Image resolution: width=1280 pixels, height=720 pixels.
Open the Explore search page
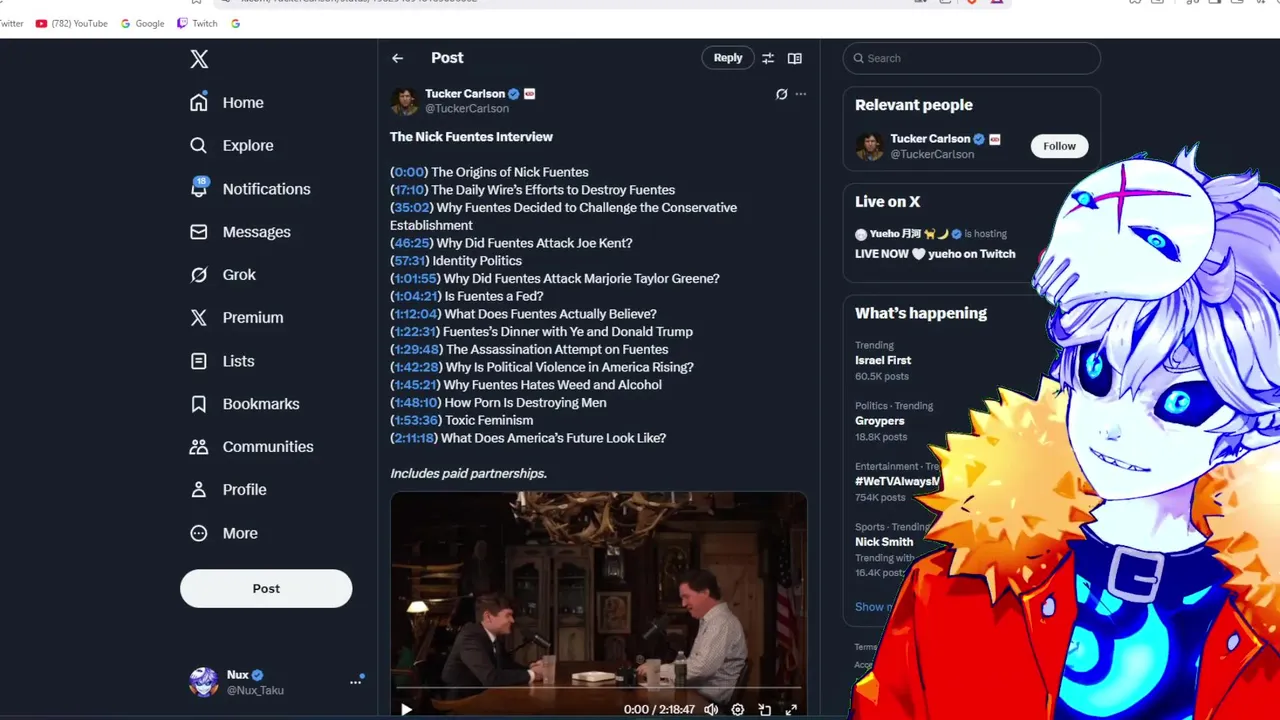click(231, 146)
